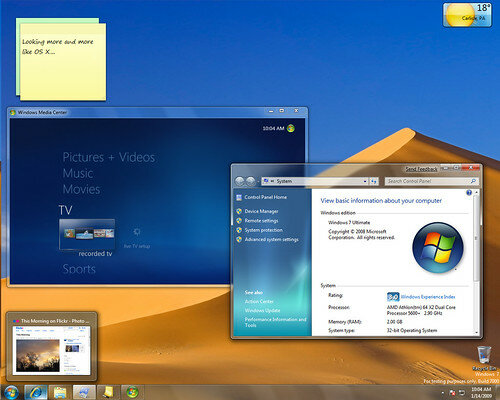Viewport: 500px width, 400px height.
Task: Open Windows Explorer folder icon in taskbar
Action: (x=60, y=393)
